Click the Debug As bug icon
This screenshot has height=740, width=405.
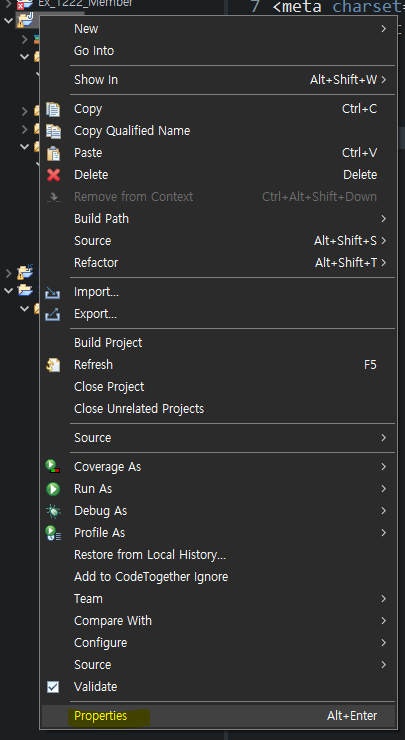[53, 511]
